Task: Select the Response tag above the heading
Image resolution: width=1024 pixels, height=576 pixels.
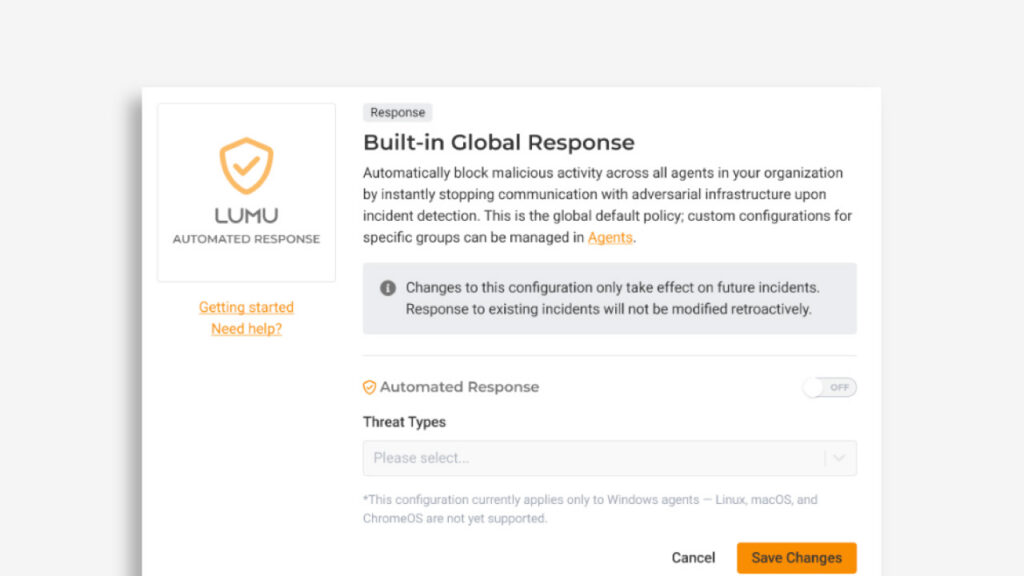Action: 397,113
